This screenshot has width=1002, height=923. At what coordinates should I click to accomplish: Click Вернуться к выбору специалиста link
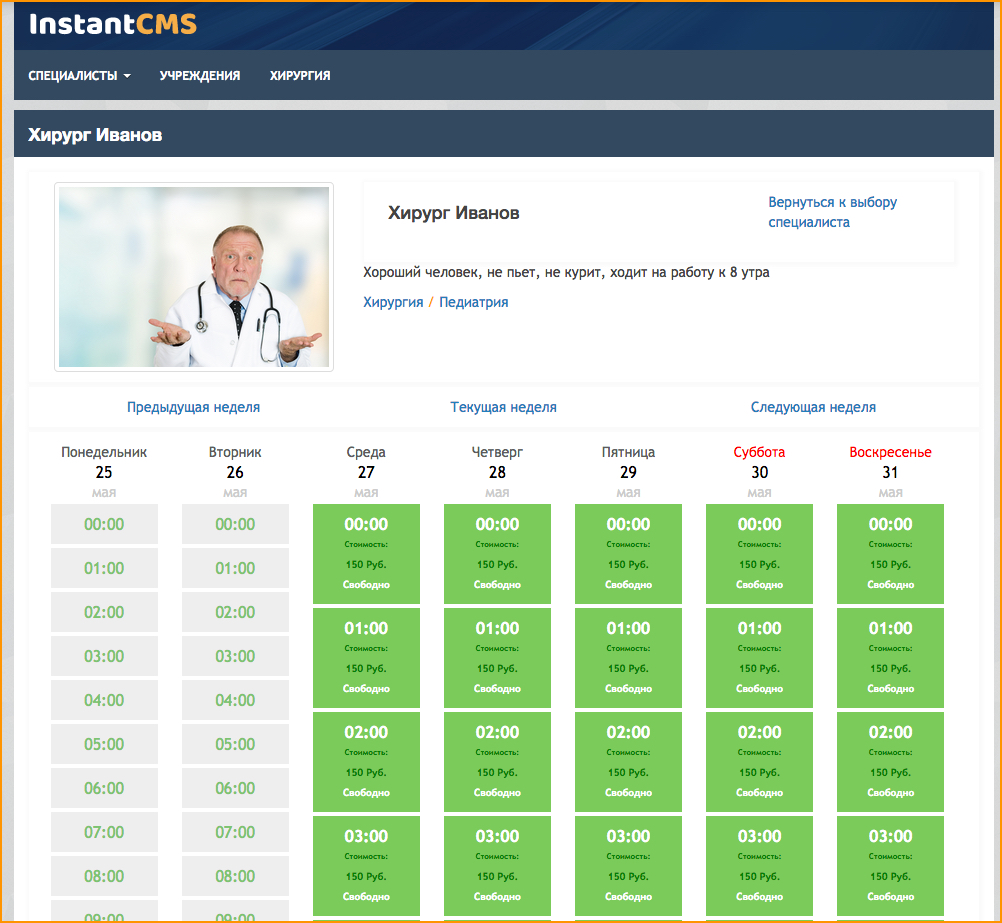click(x=832, y=212)
